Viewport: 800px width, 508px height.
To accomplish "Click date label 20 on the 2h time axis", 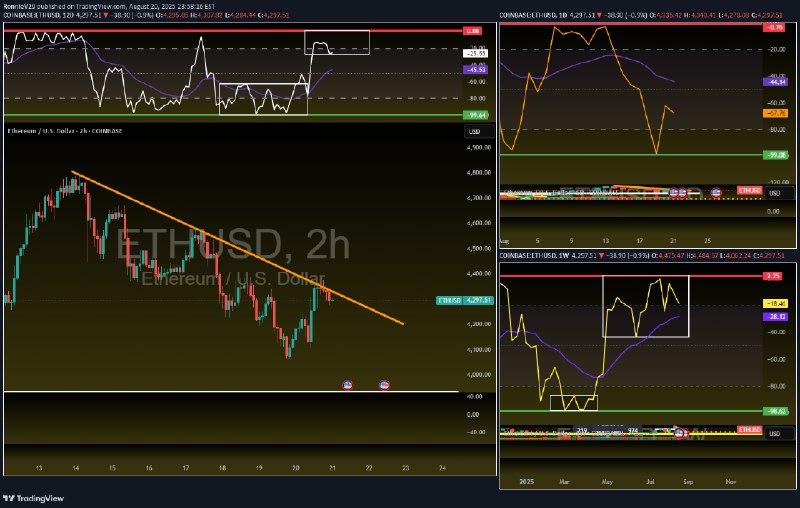I will (295, 468).
